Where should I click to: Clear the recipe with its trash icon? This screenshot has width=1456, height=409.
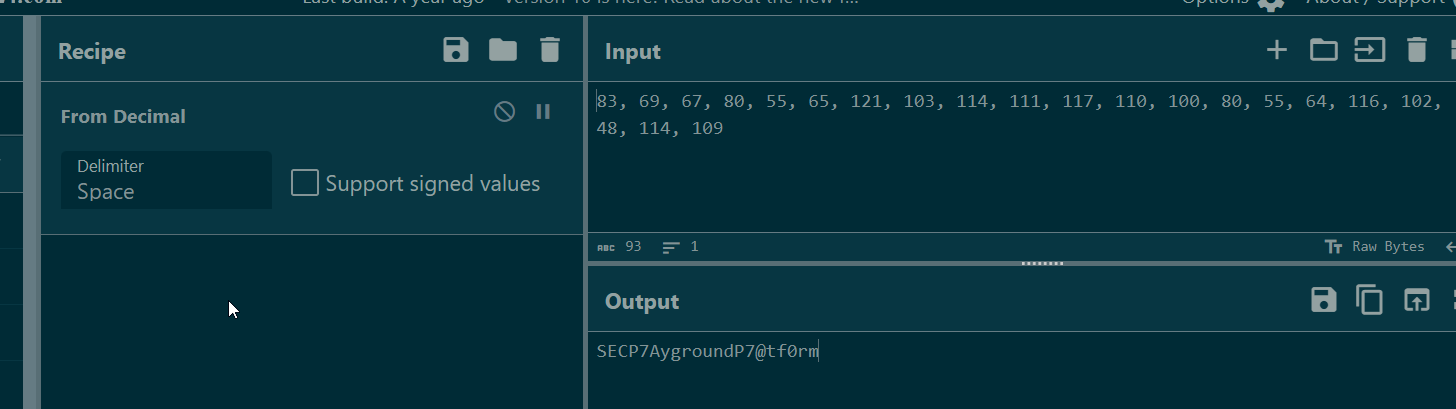click(x=550, y=50)
